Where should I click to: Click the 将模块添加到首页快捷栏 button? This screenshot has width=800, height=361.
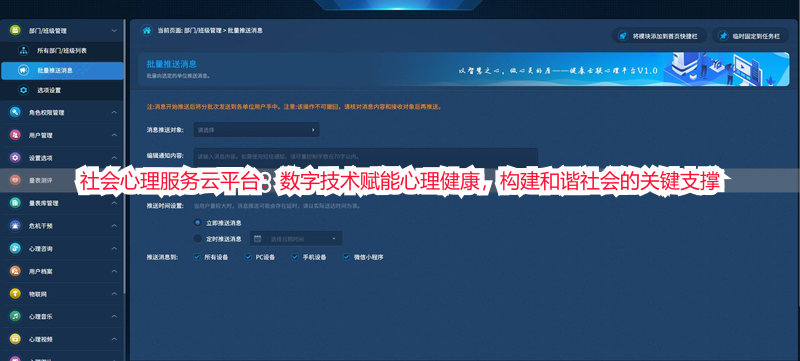(659, 36)
